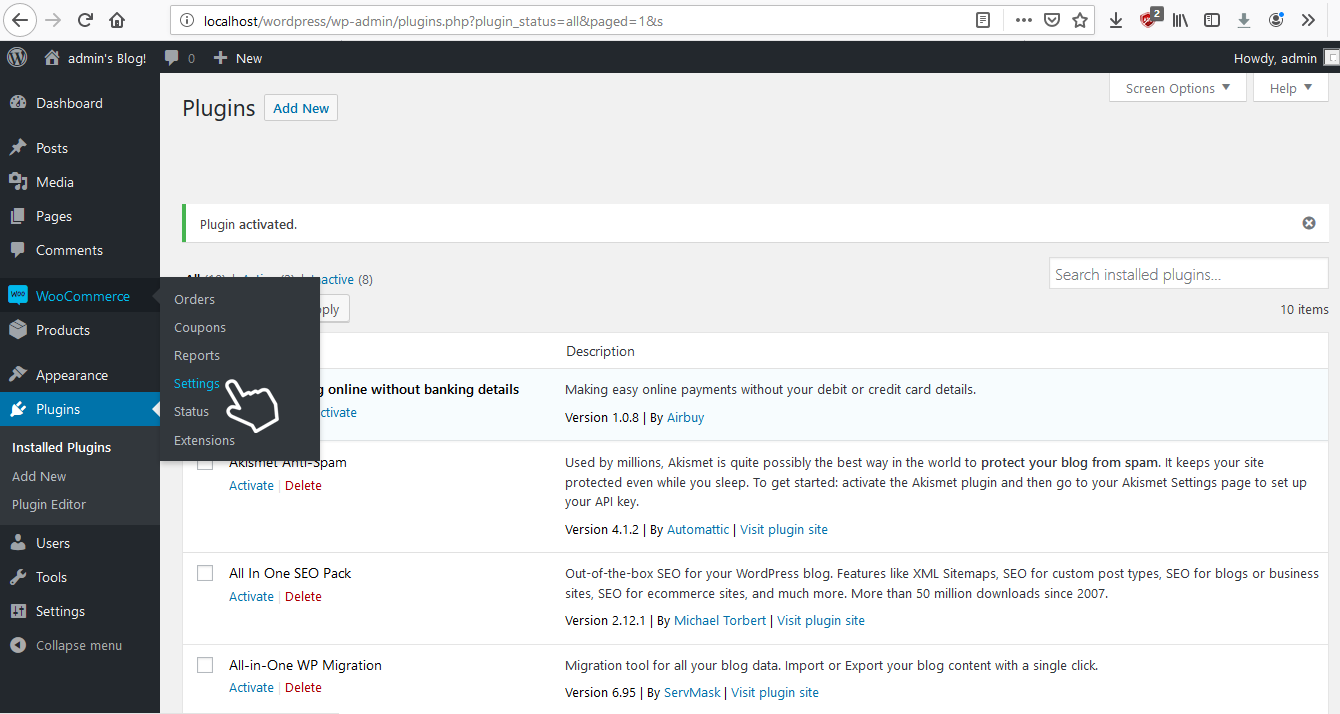Select Coupons in the WooCommerce submenu

pyautogui.click(x=200, y=328)
